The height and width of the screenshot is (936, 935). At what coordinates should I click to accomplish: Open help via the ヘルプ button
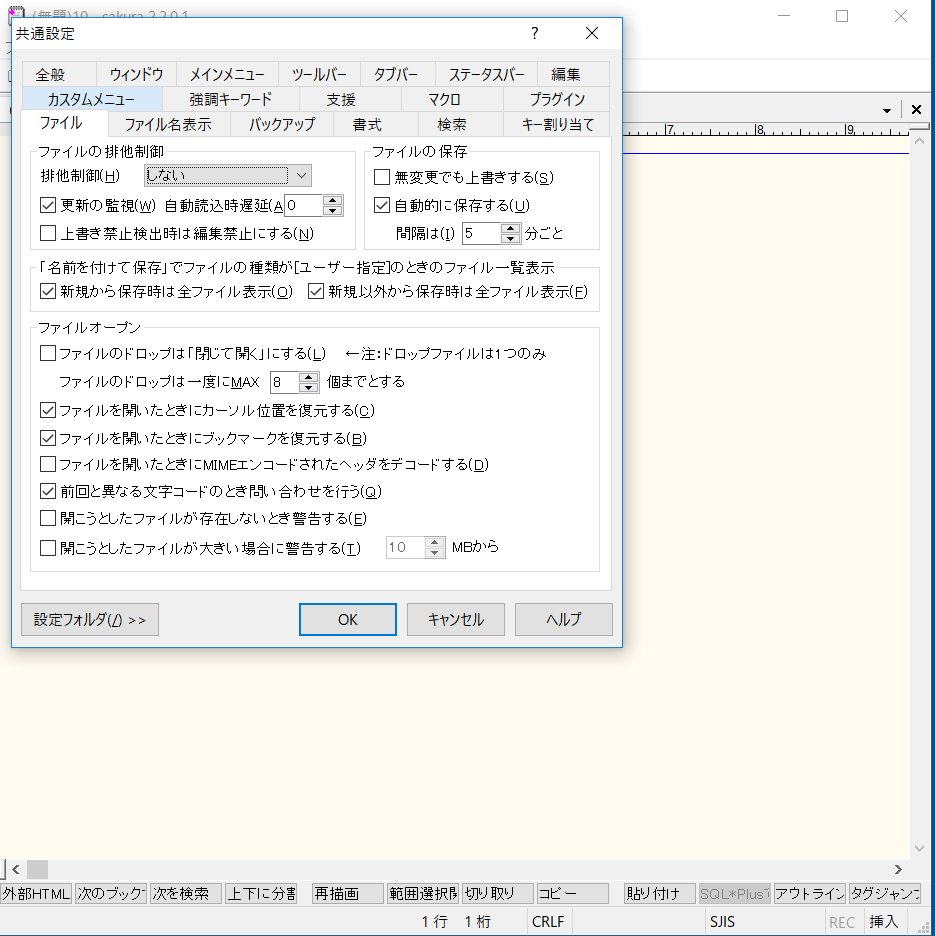[563, 619]
